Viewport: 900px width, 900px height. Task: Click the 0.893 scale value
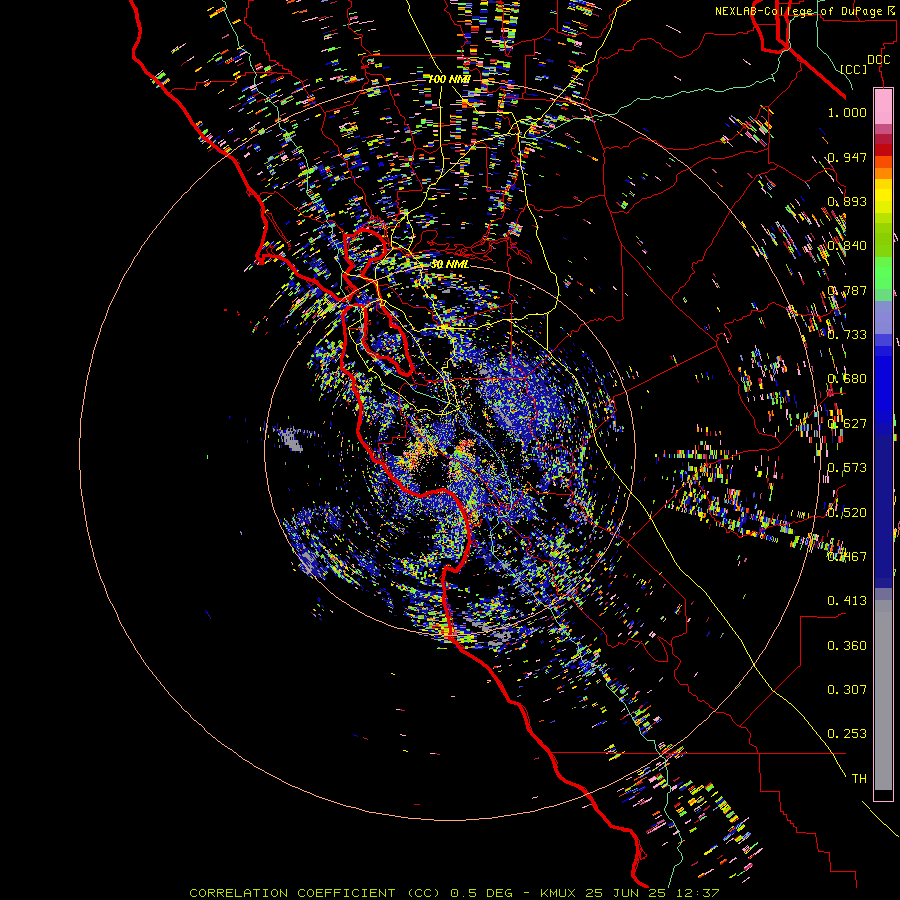[847, 201]
